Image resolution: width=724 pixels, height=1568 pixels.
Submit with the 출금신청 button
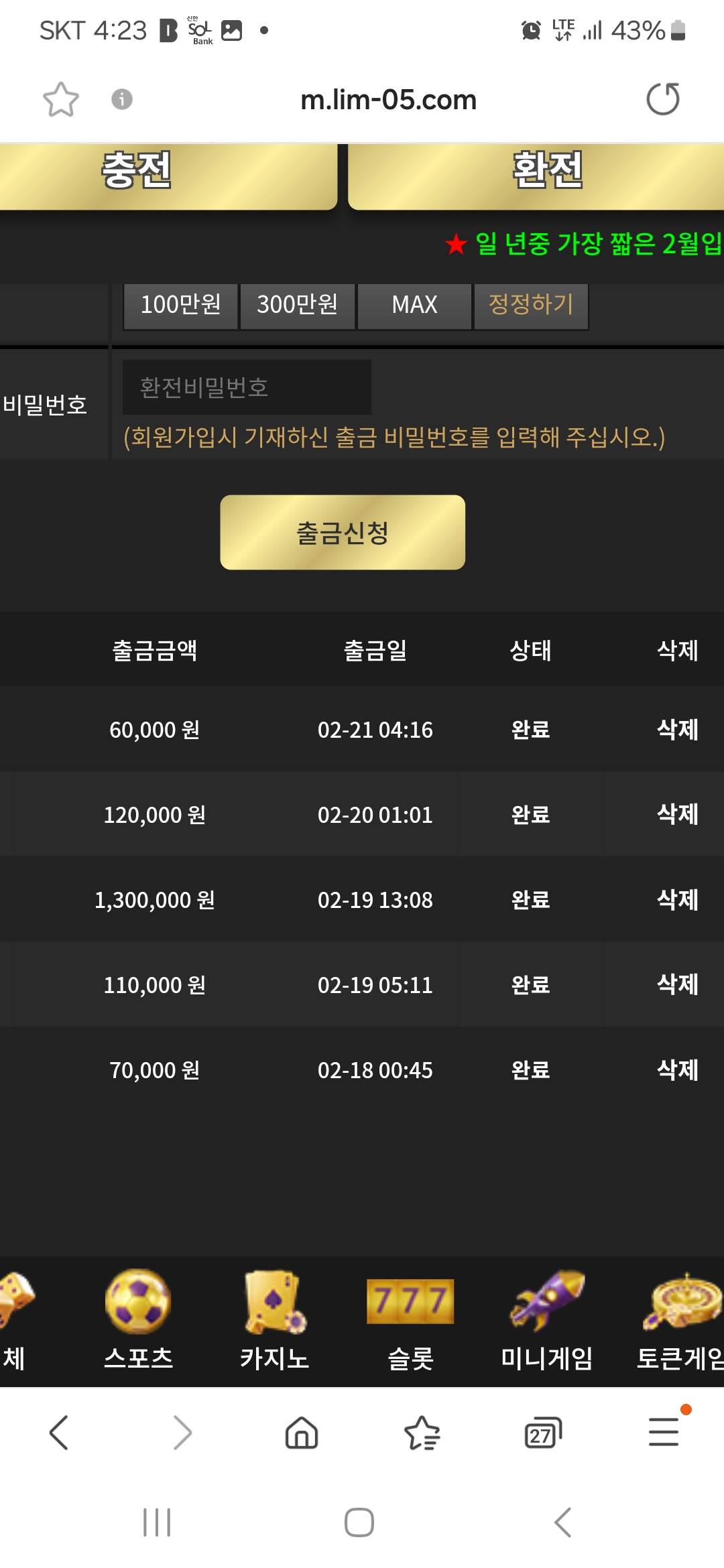pyautogui.click(x=343, y=533)
